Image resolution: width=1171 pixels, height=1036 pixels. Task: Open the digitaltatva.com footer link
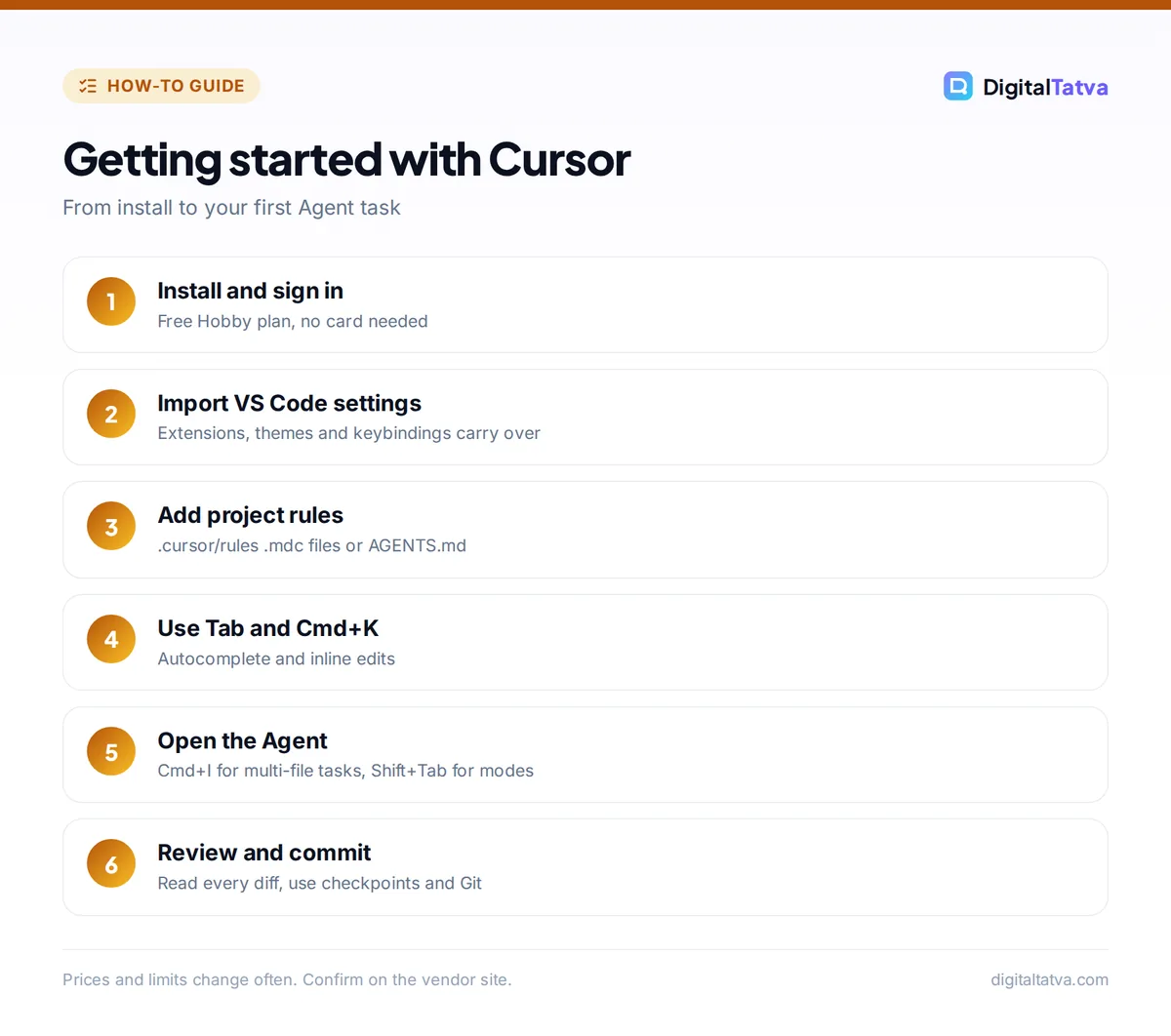point(1049,979)
